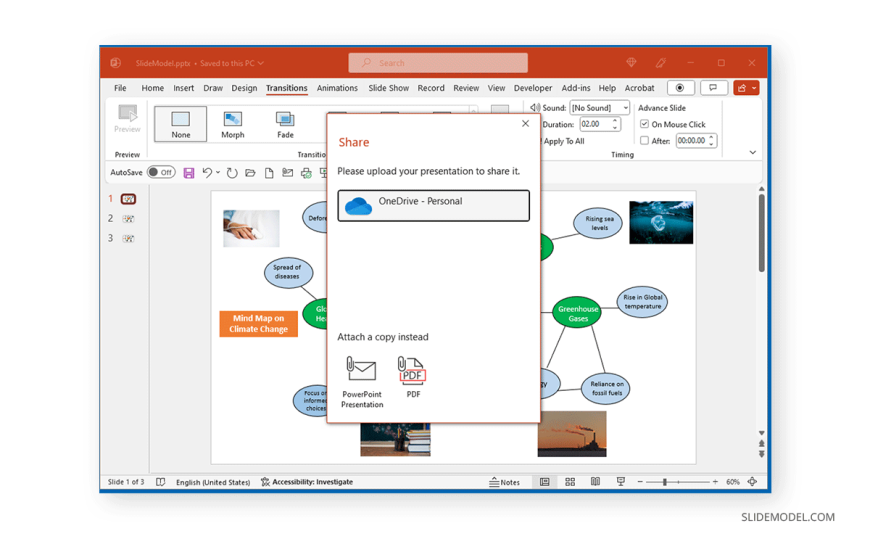870x539 pixels.
Task: Fit slide to current window
Action: click(x=752, y=482)
